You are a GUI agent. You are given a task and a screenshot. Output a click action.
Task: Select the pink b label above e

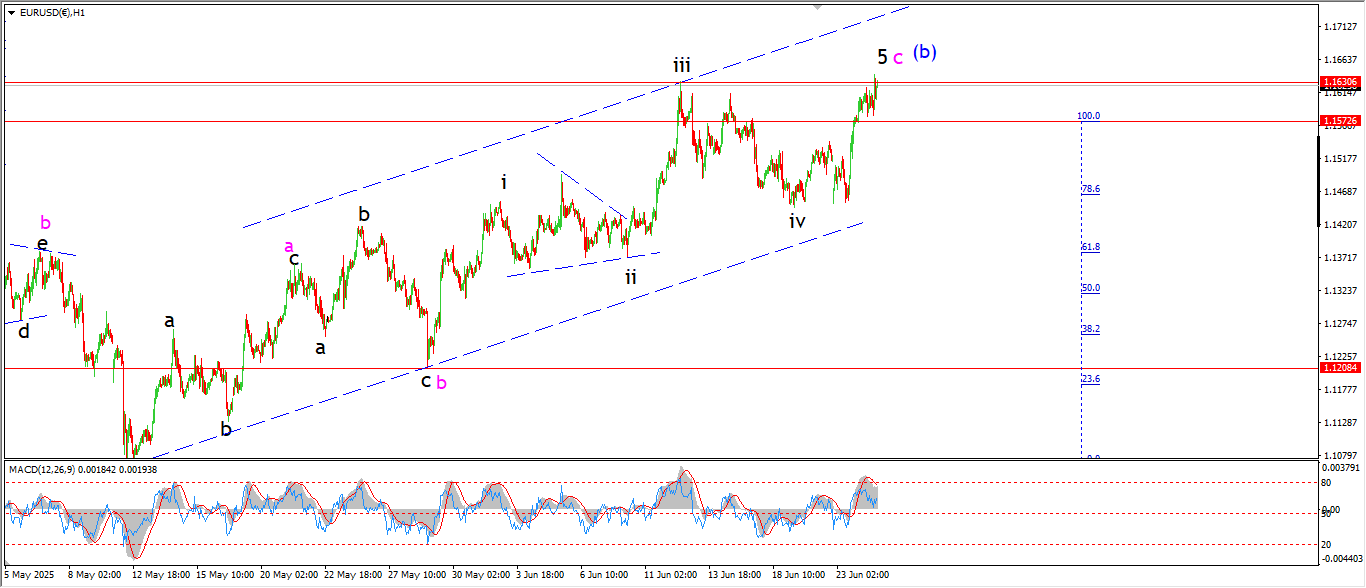pos(45,222)
